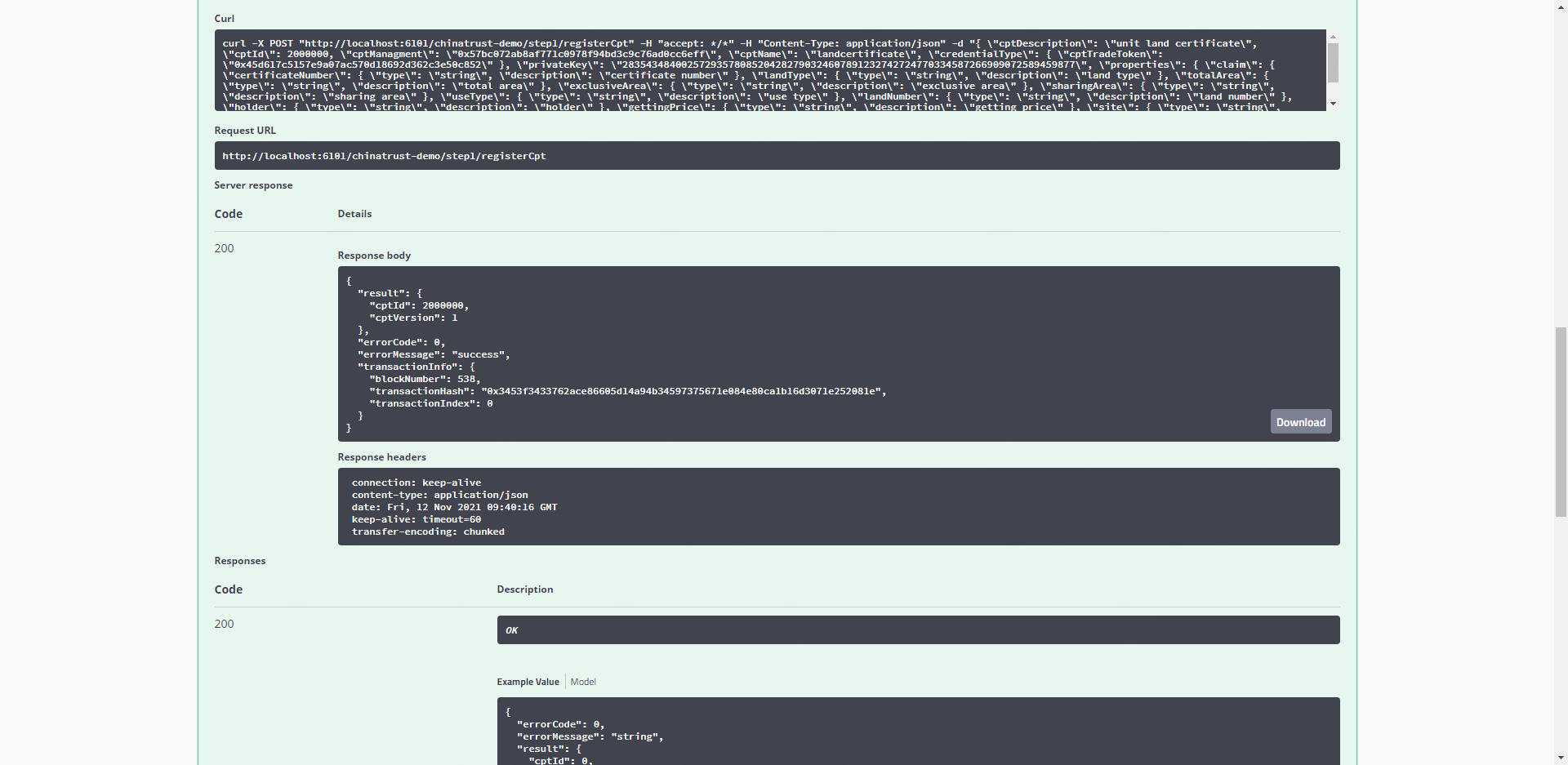Click the connection: keep-alive header line

(416, 483)
